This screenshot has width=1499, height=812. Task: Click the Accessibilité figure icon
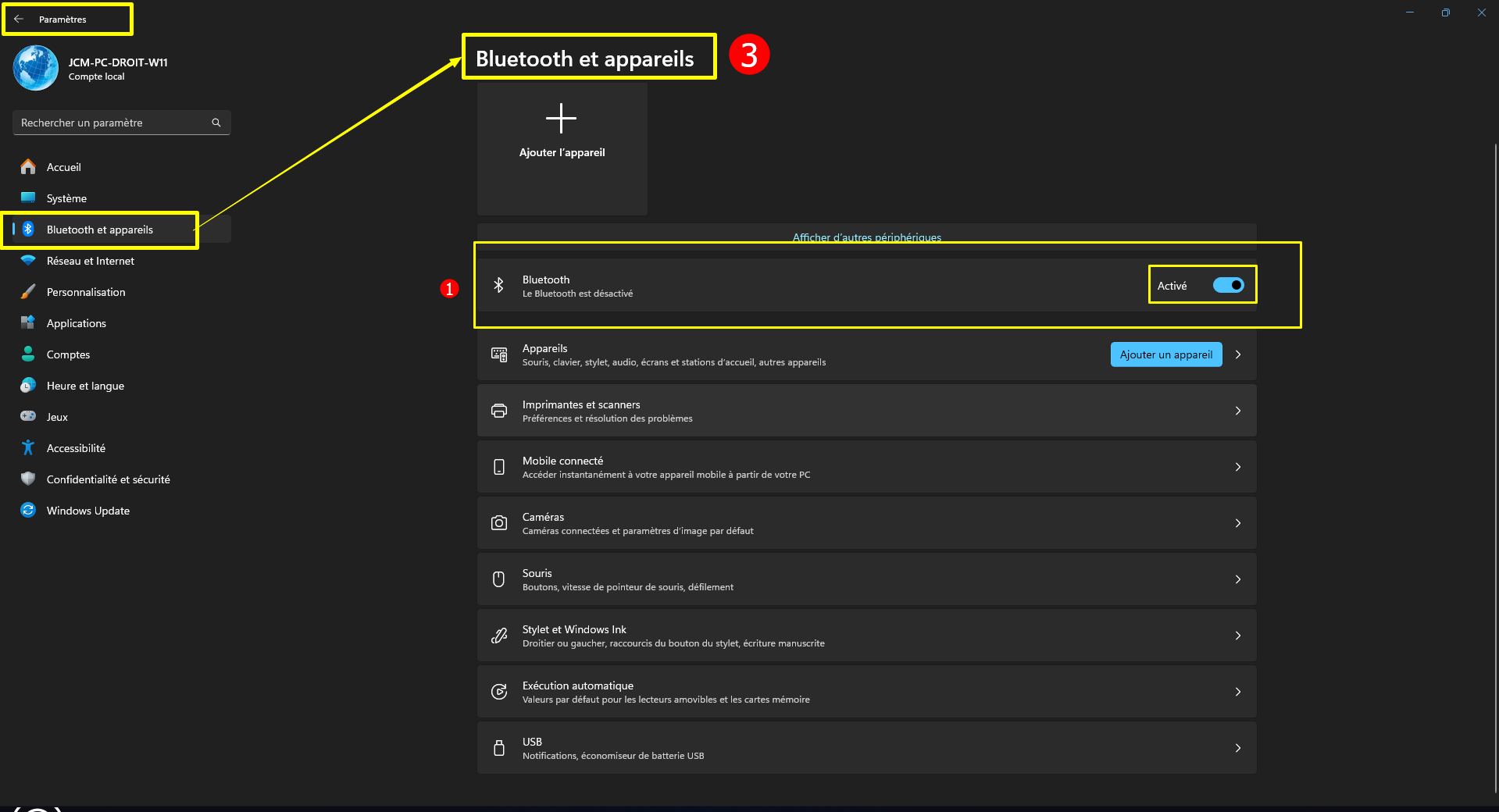click(28, 448)
